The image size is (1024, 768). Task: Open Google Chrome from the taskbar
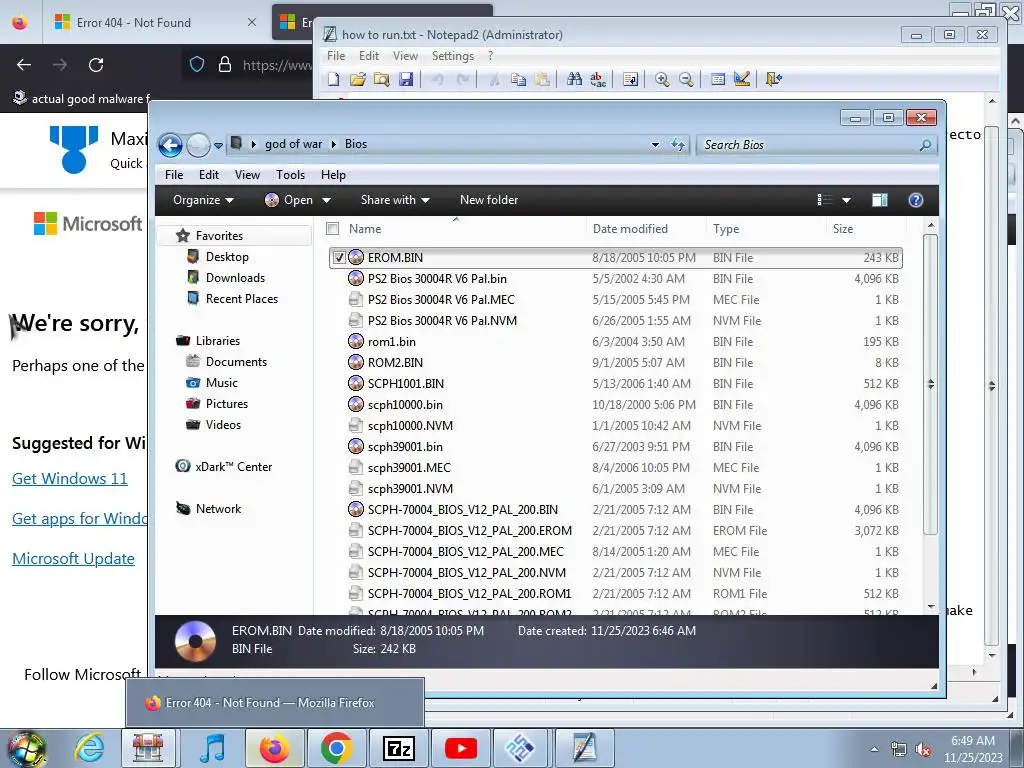click(x=336, y=748)
